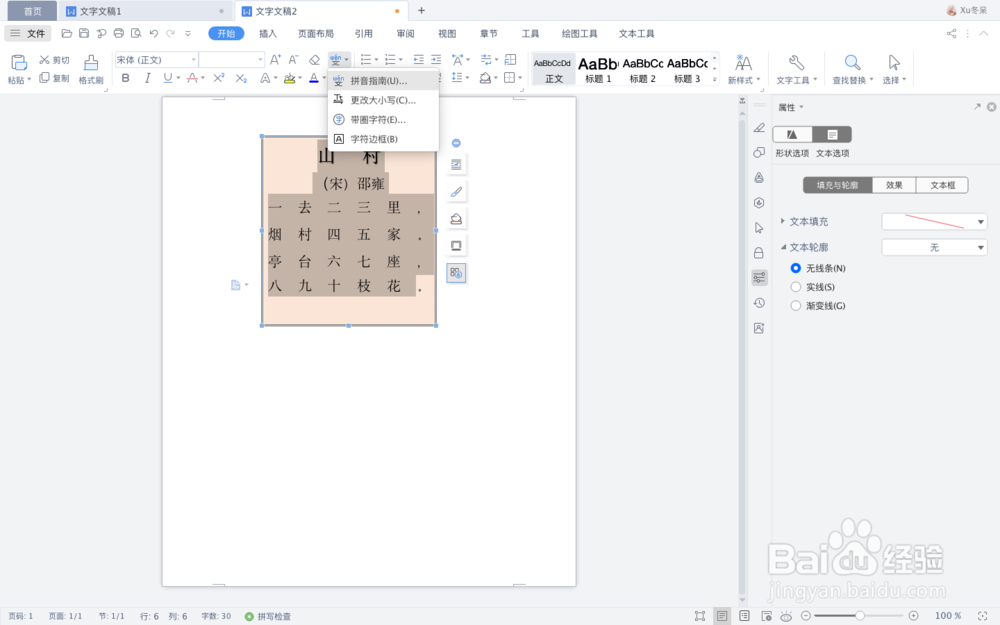The height and width of the screenshot is (625, 1000).
Task: Switch to the 效果 tab
Action: [893, 185]
